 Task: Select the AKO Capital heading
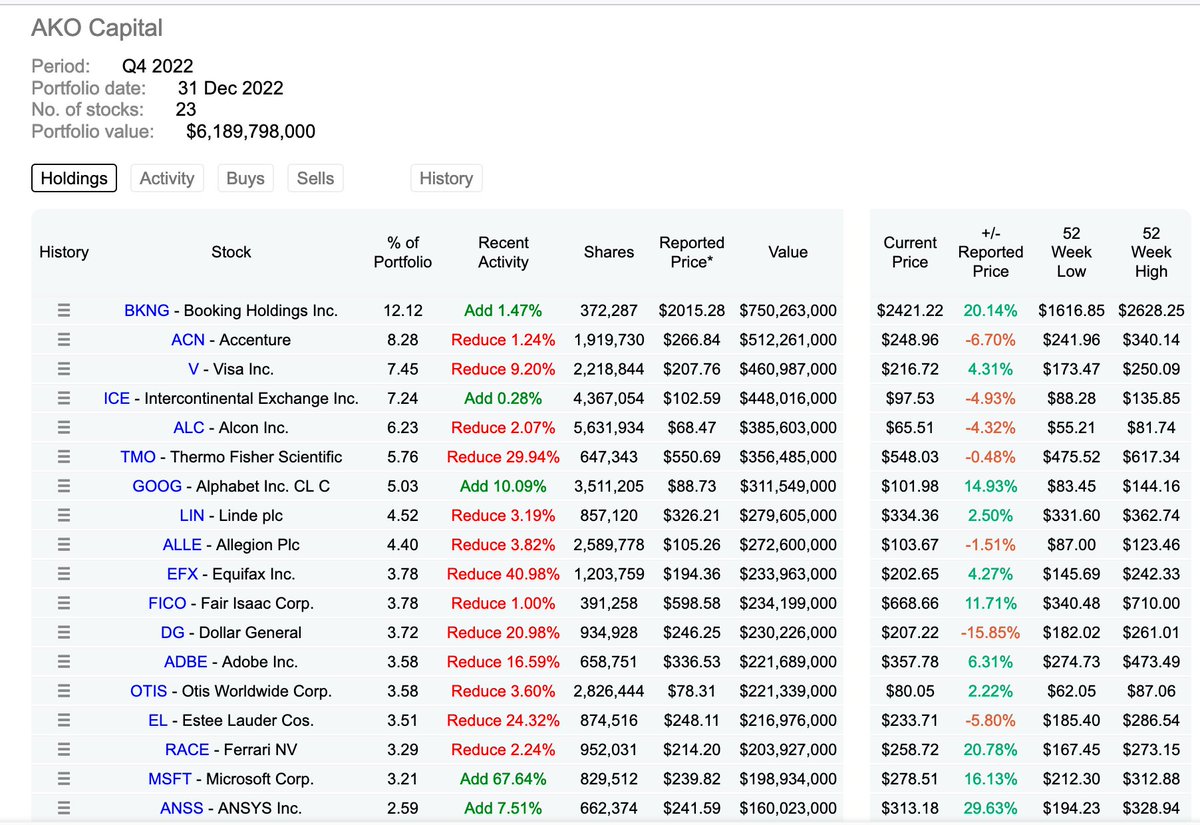pyautogui.click(x=97, y=28)
